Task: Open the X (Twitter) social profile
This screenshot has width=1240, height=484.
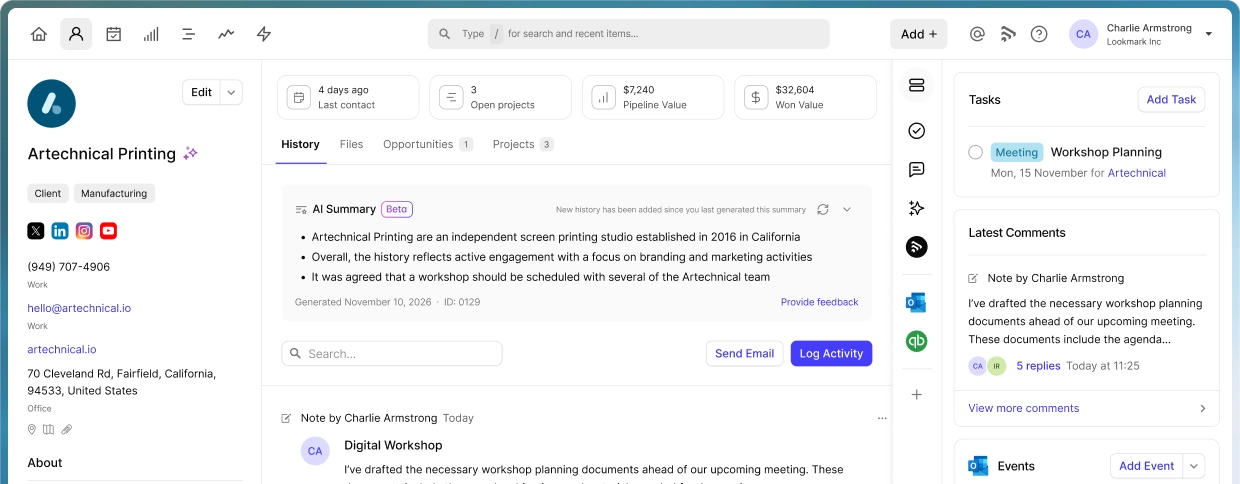Action: click(x=36, y=231)
